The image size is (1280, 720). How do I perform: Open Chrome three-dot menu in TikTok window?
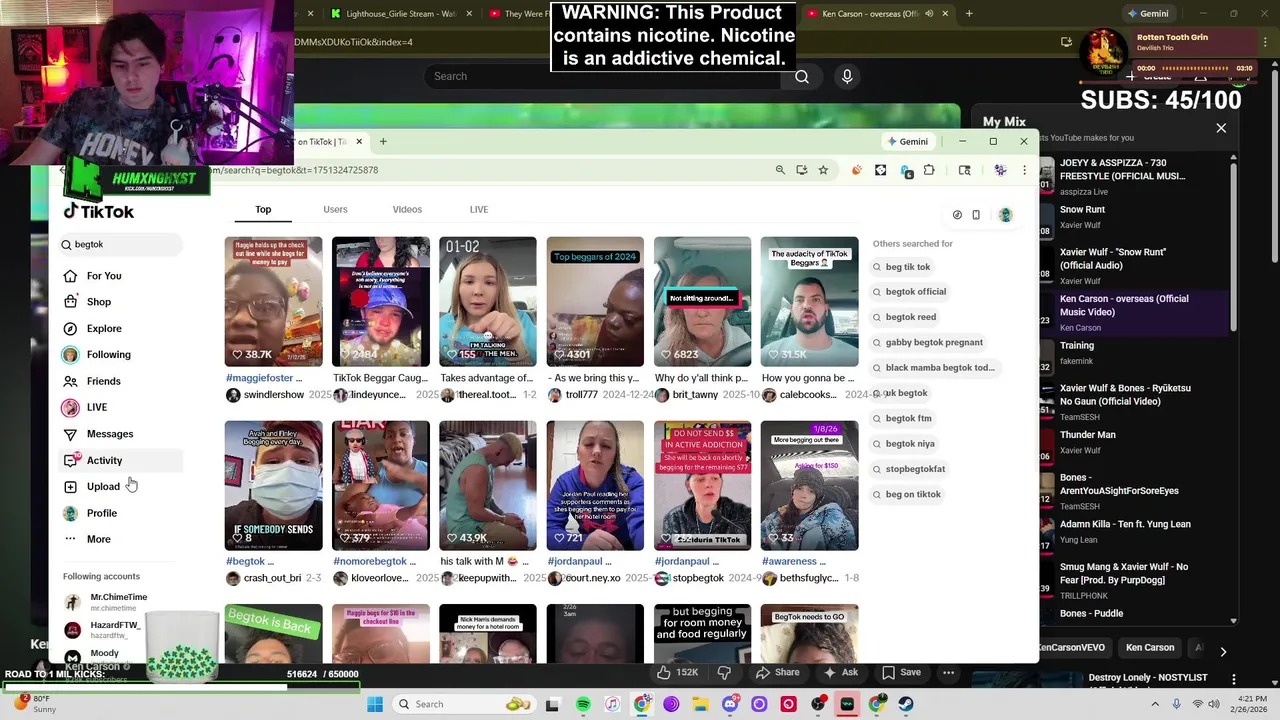tap(1024, 170)
